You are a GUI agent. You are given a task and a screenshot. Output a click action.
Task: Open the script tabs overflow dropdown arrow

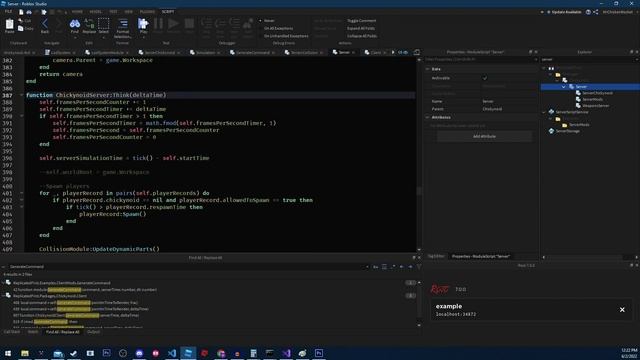click(393, 52)
